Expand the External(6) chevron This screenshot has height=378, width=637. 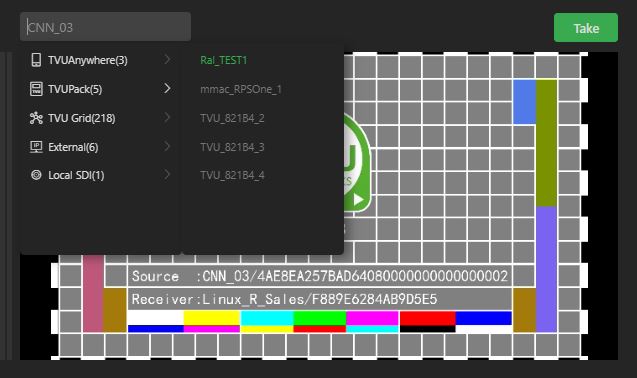(167, 146)
